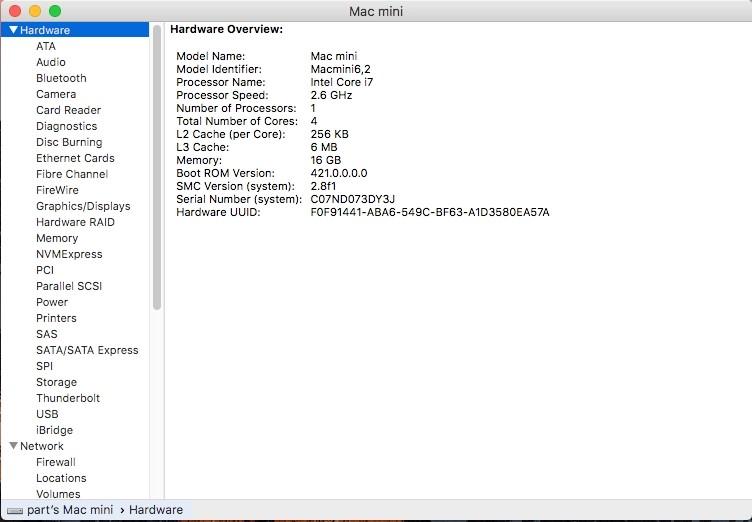This screenshot has width=752, height=522.
Task: Select Graphics/Displays in sidebar
Action: click(x=83, y=206)
